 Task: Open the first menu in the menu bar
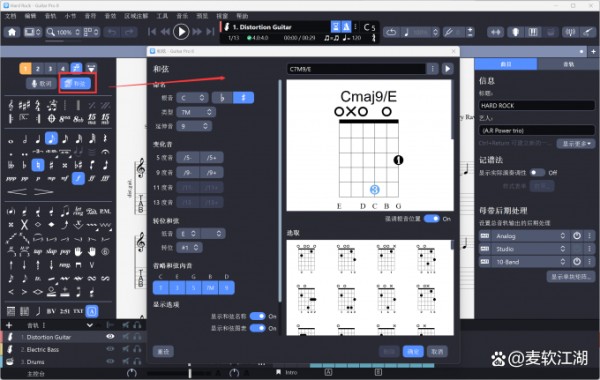(11, 16)
